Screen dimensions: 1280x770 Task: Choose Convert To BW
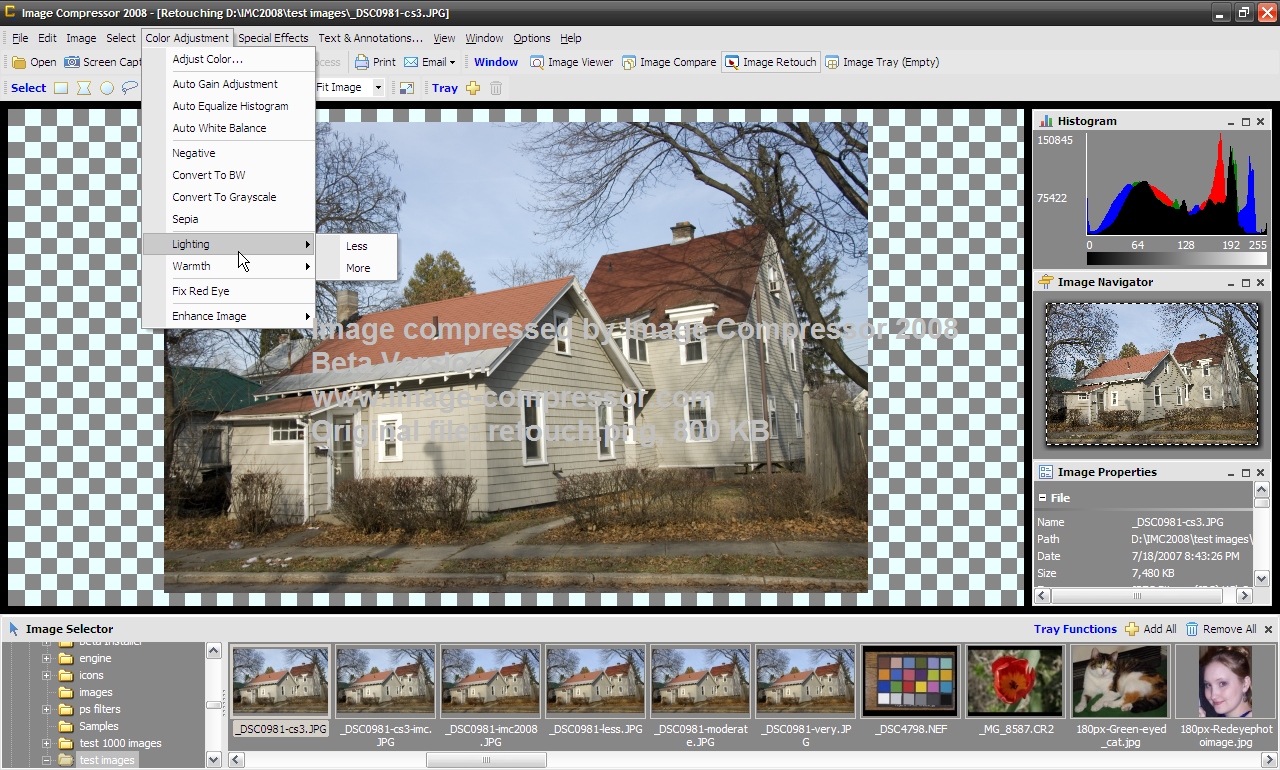229,175
